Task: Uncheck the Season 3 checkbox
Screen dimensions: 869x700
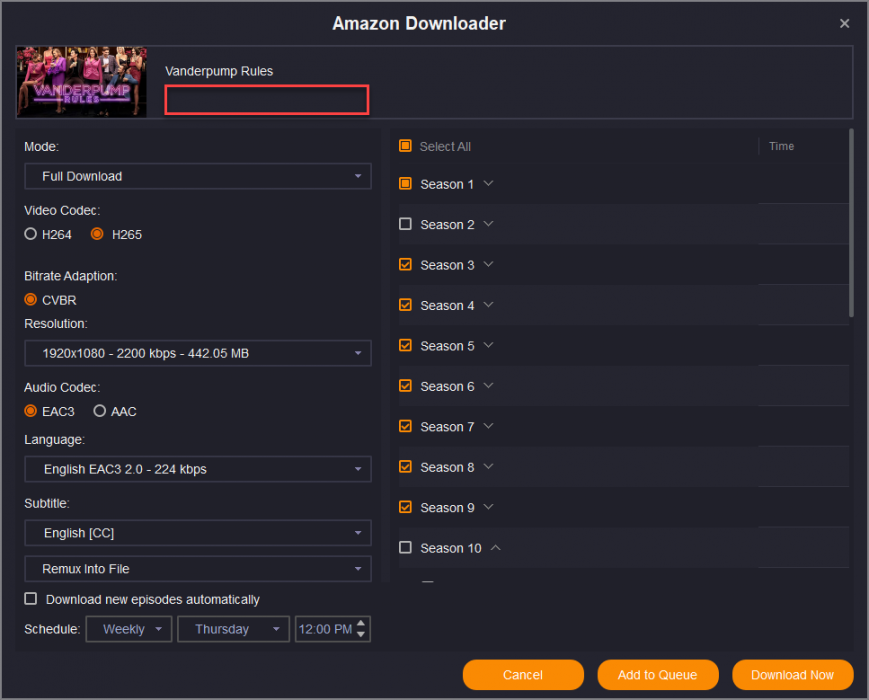Action: coord(405,264)
